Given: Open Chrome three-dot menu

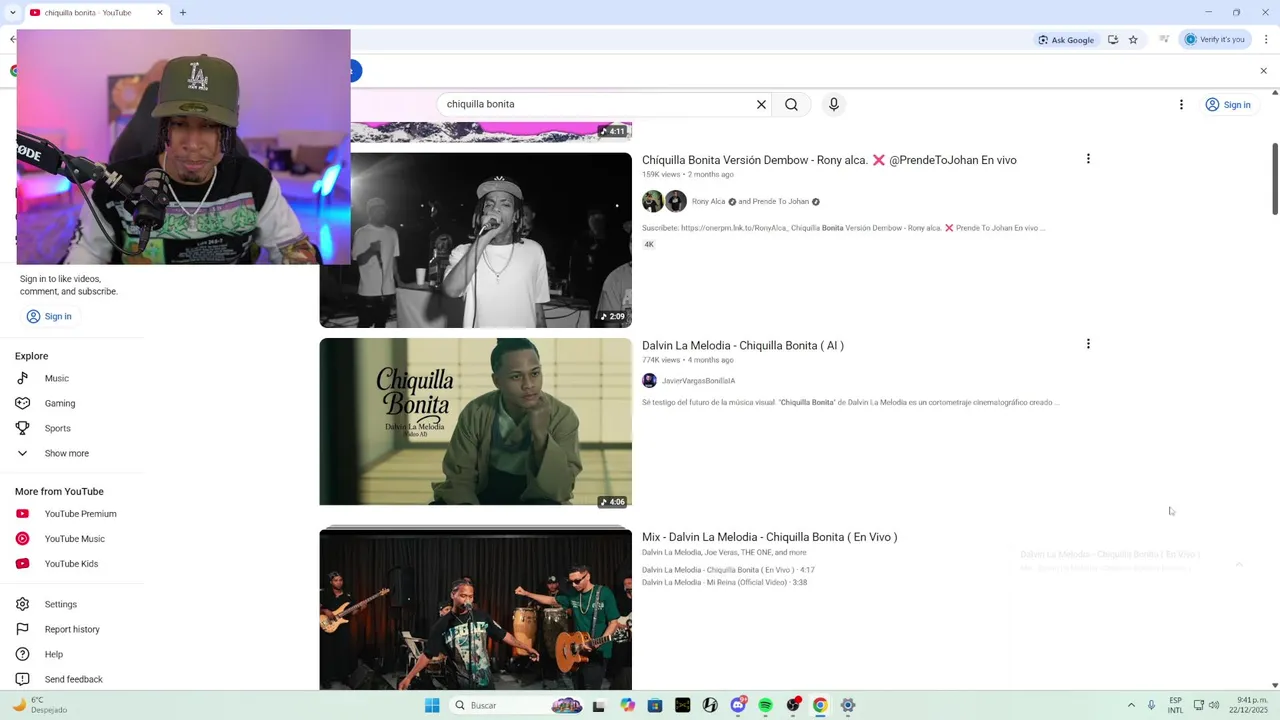Looking at the screenshot, I should pyautogui.click(x=1264, y=40).
